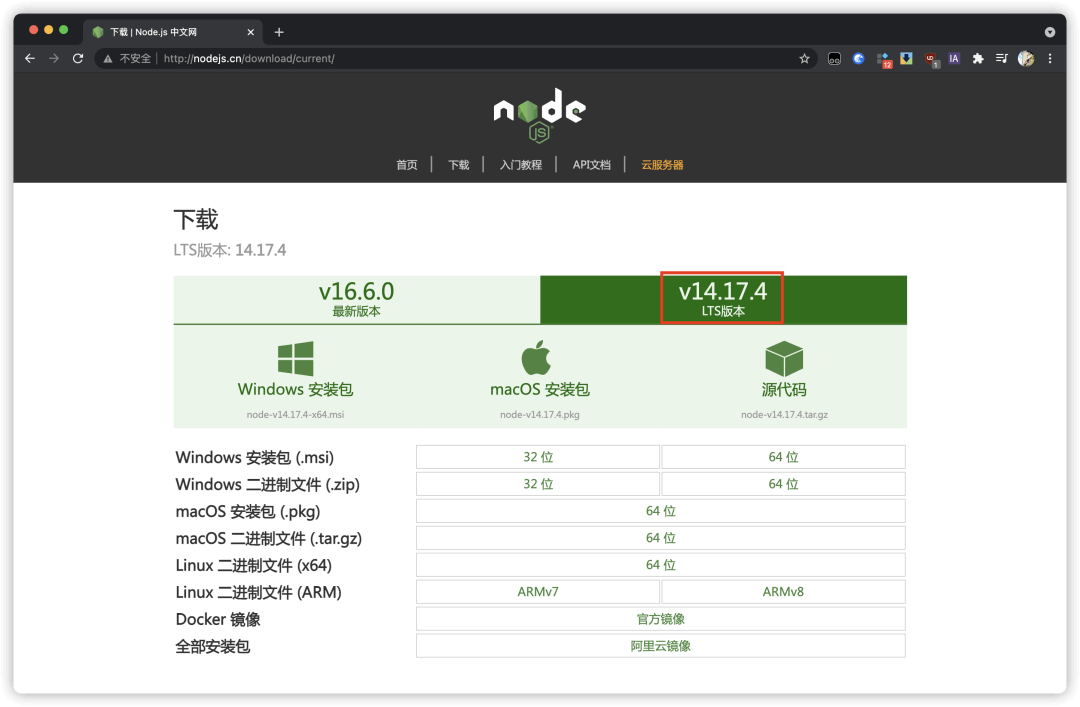Click the 下载 page heading
This screenshot has width=1080, height=707.
click(196, 220)
